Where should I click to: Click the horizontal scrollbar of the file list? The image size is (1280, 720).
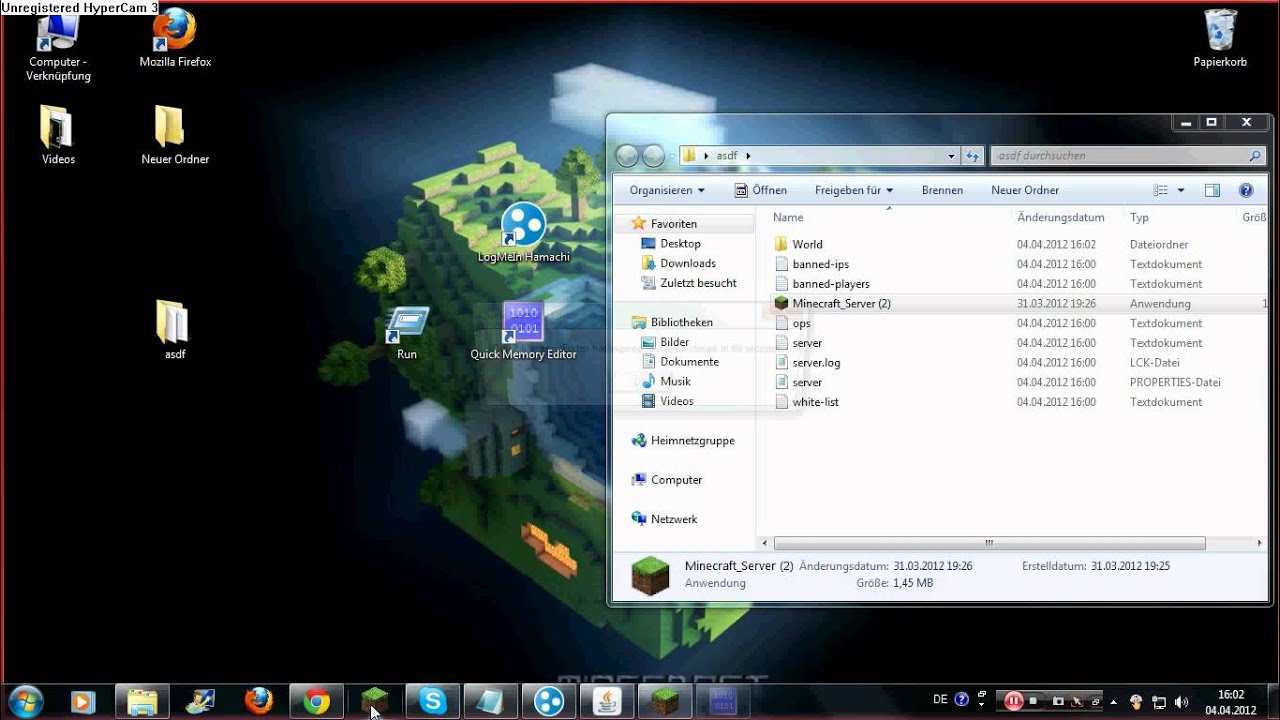pos(988,543)
